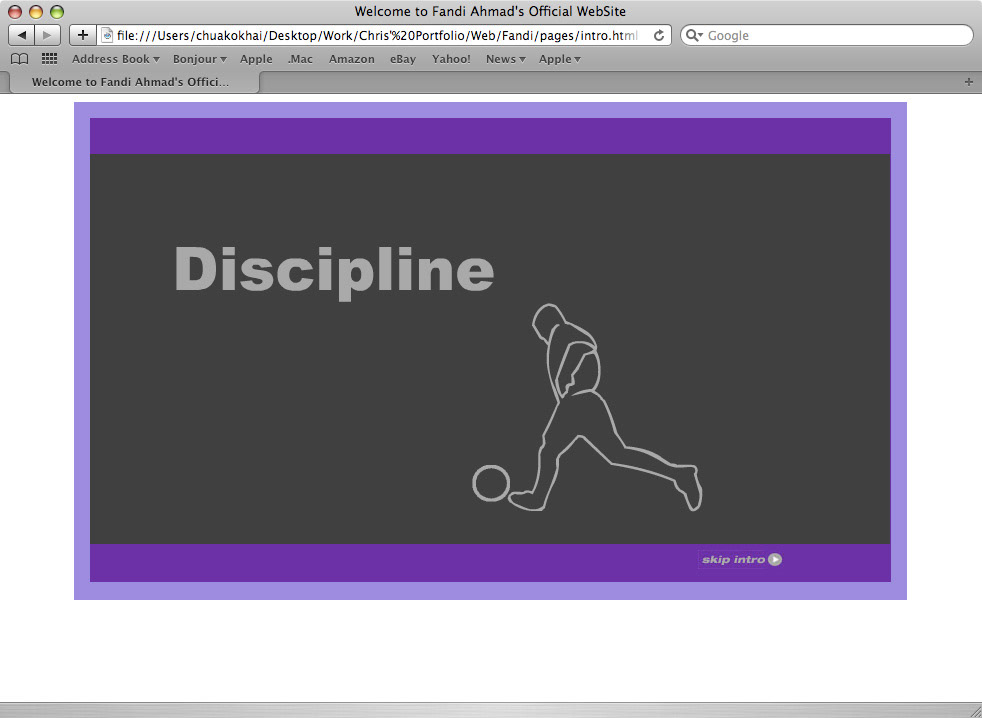Reload the page with the refresh icon
The height and width of the screenshot is (718, 982).
tap(659, 36)
